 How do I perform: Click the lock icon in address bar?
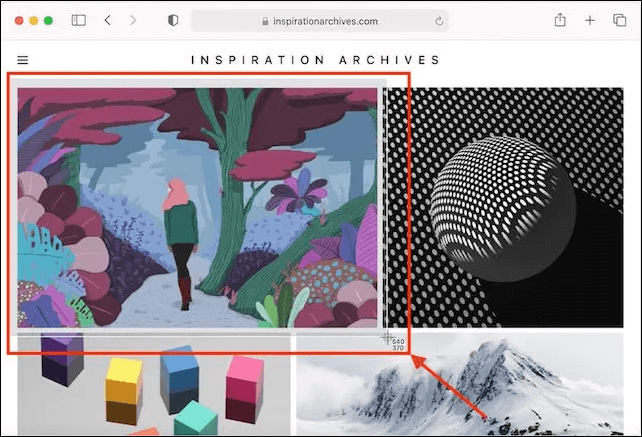tap(265, 21)
